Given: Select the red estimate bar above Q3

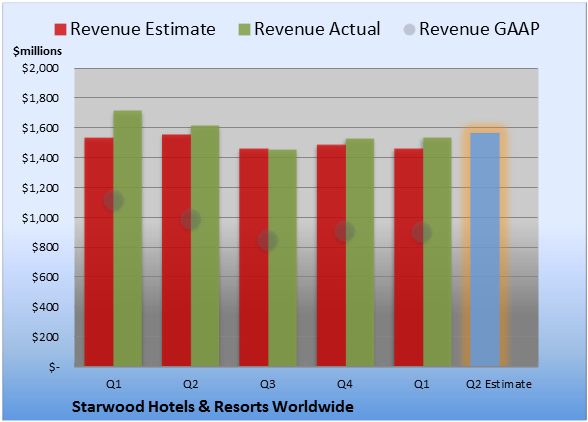Looking at the screenshot, I should [254, 257].
